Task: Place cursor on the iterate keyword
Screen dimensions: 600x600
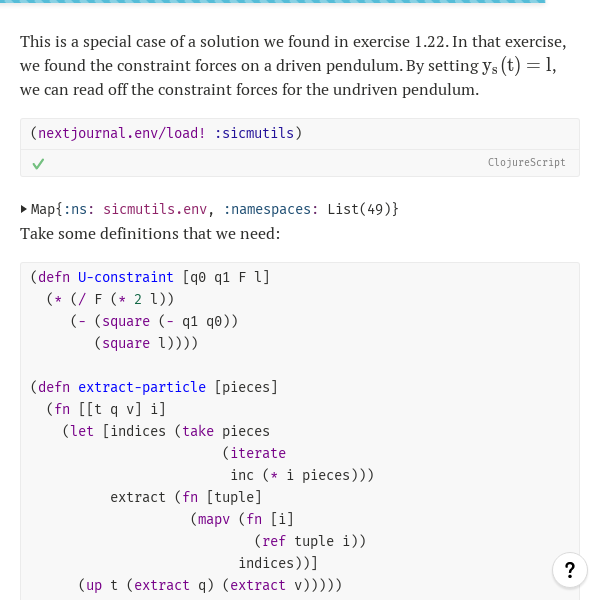Action: point(258,453)
